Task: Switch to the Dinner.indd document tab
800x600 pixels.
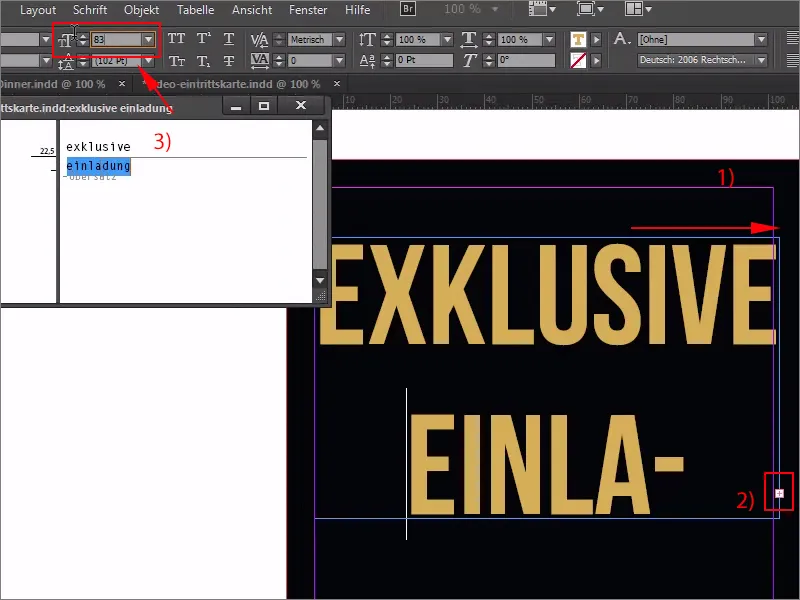Action: (x=53, y=84)
